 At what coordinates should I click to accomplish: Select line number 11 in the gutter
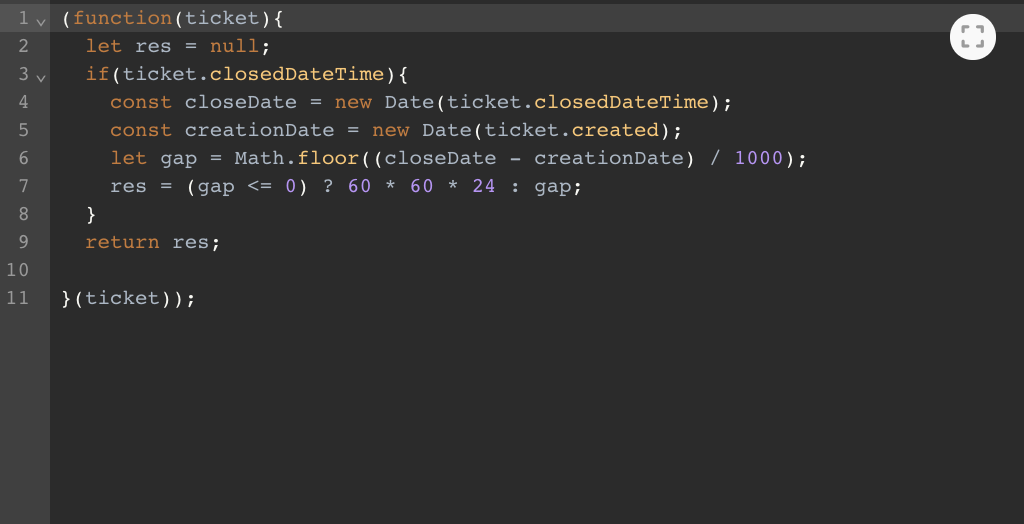pyautogui.click(x=18, y=298)
